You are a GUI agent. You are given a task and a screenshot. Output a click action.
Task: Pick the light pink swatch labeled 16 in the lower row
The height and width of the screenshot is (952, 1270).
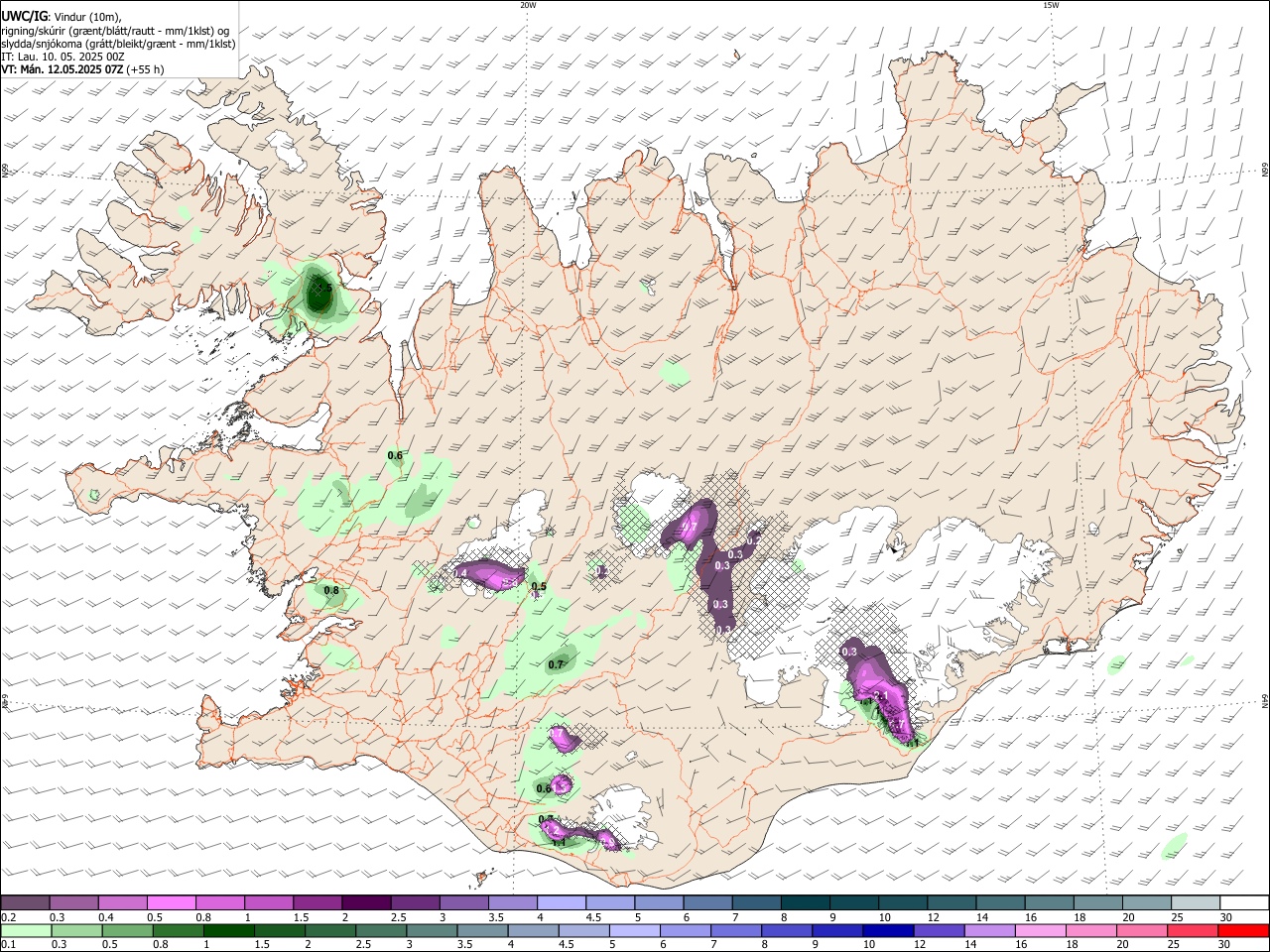[1041, 930]
